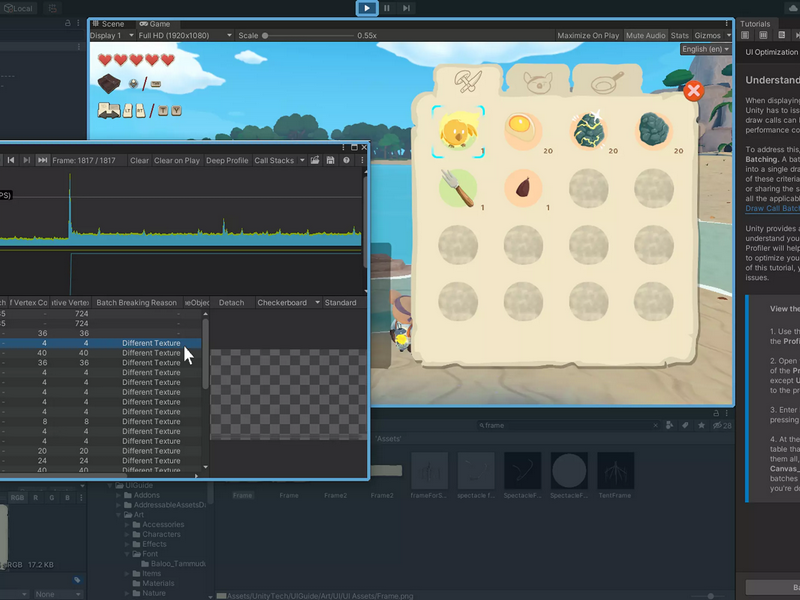The width and height of the screenshot is (800, 600).
Task: Open the Checkerboard background dropdown
Action: click(288, 303)
